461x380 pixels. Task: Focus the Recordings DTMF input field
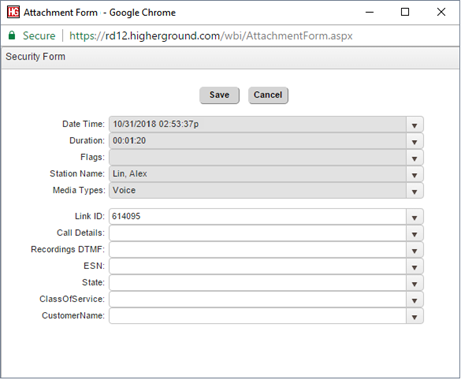pyautogui.click(x=258, y=250)
